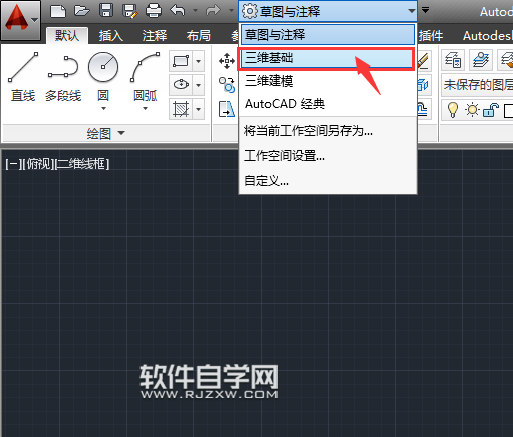Screen dimensions: 513x437
Task: Select the Rectangle draw tool
Action: coord(181,61)
